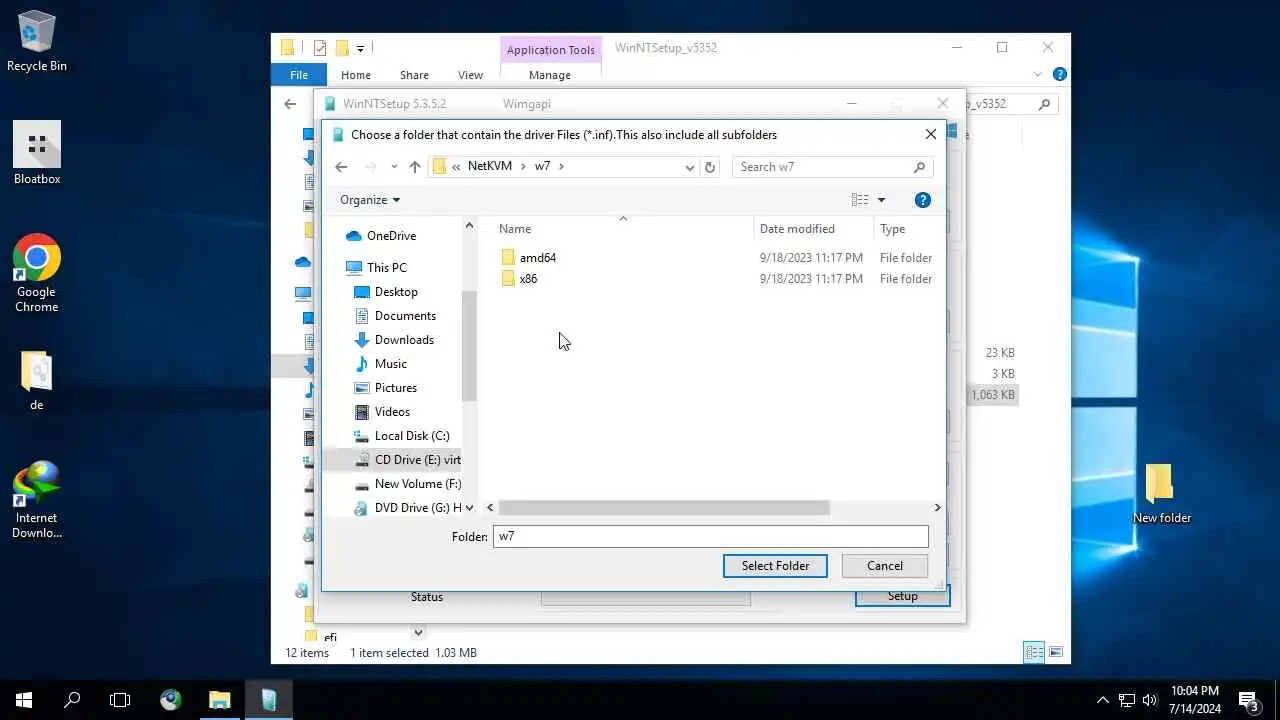Open the Share ribbon tab
1280x720 pixels.
click(414, 75)
